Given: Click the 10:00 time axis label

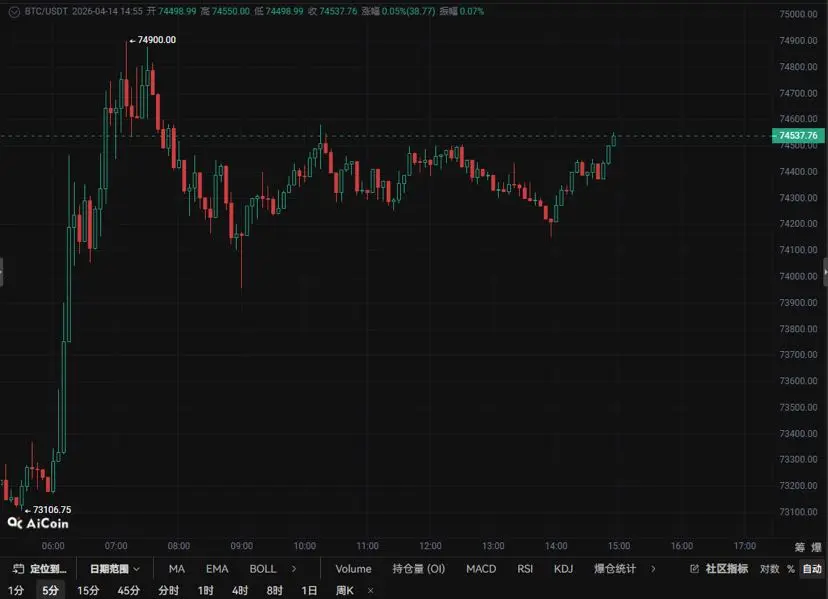Looking at the screenshot, I should click(305, 546).
